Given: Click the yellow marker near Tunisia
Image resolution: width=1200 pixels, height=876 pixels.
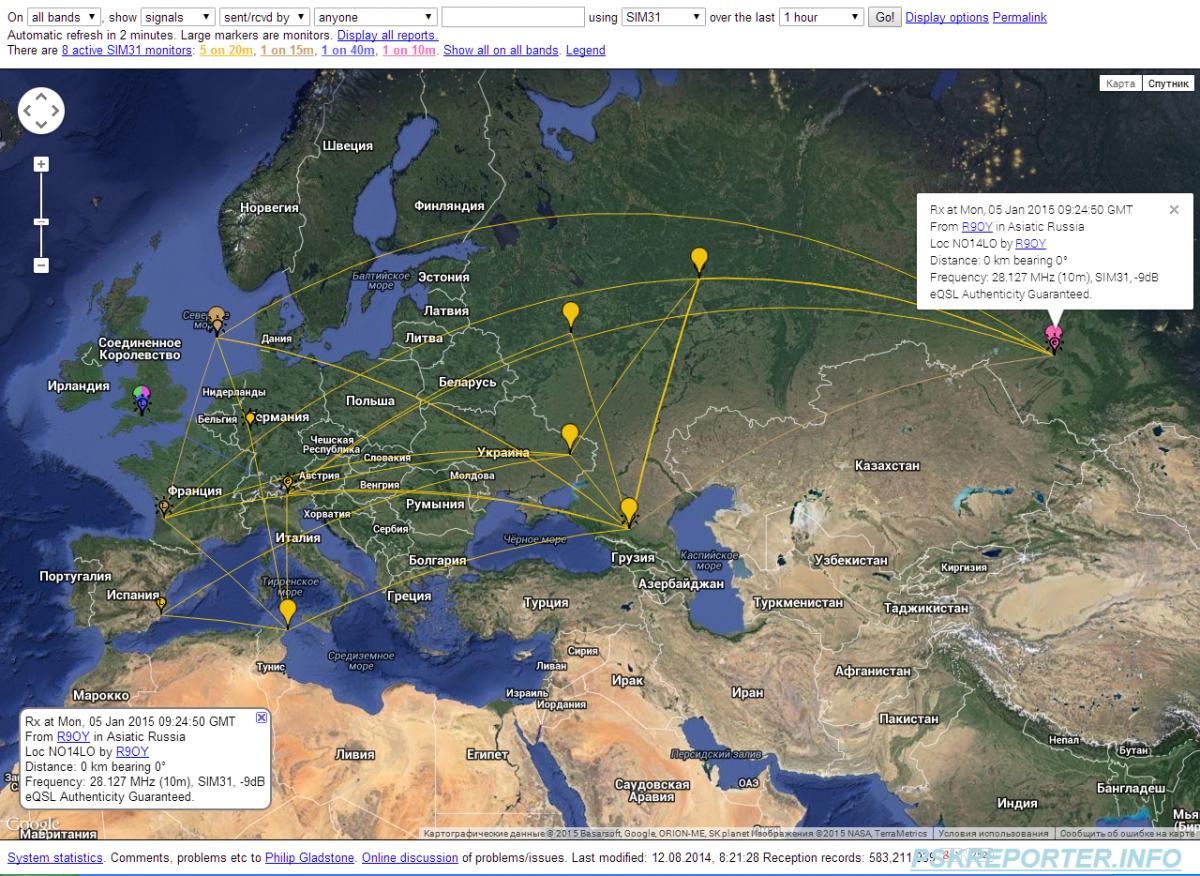Looking at the screenshot, I should [x=288, y=610].
